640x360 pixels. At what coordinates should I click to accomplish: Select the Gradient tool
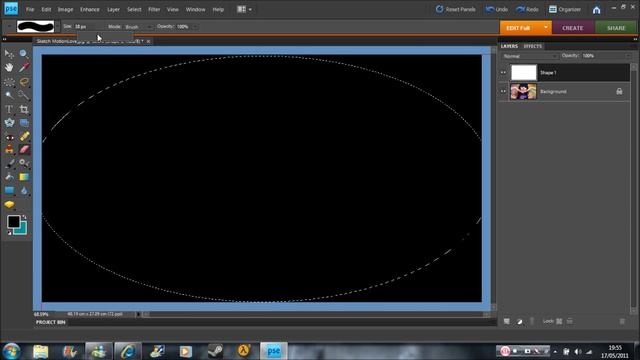24,177
